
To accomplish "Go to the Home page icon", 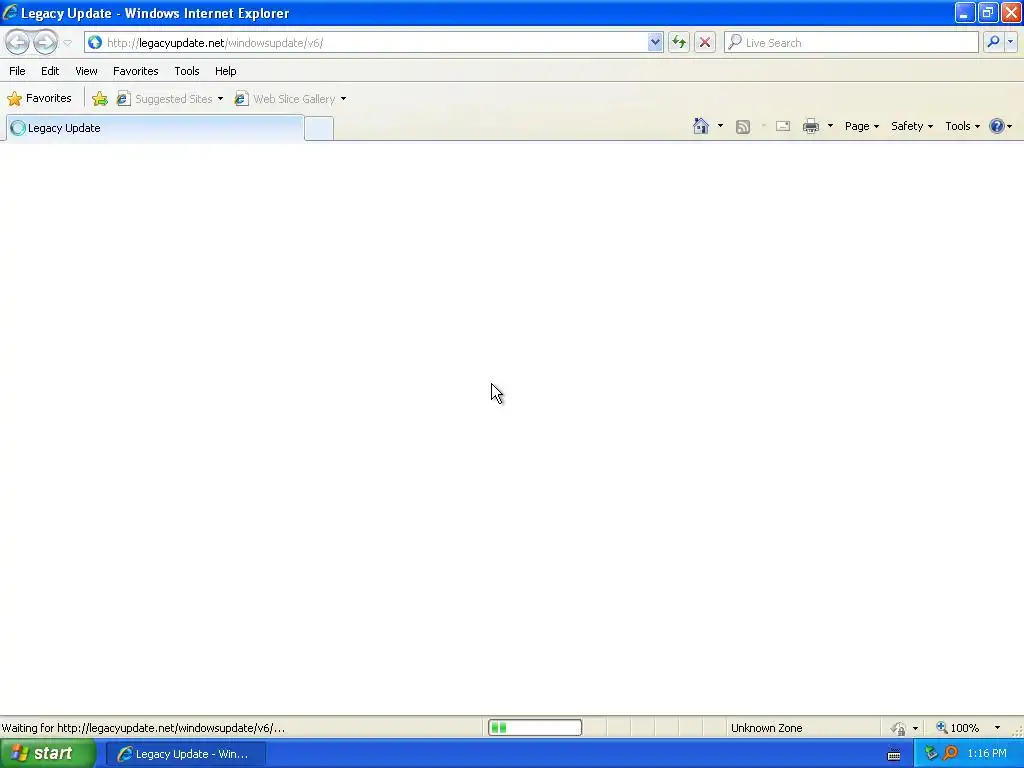I will pyautogui.click(x=701, y=126).
